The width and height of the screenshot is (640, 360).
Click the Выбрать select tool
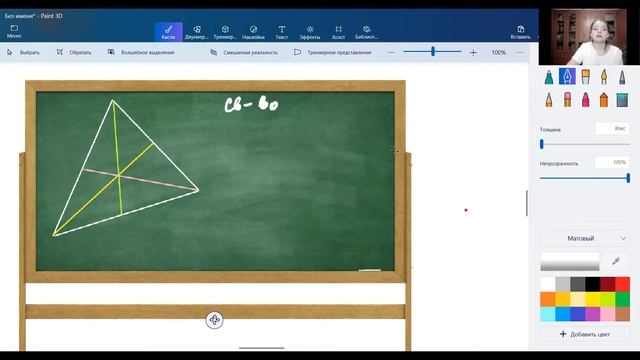point(23,52)
